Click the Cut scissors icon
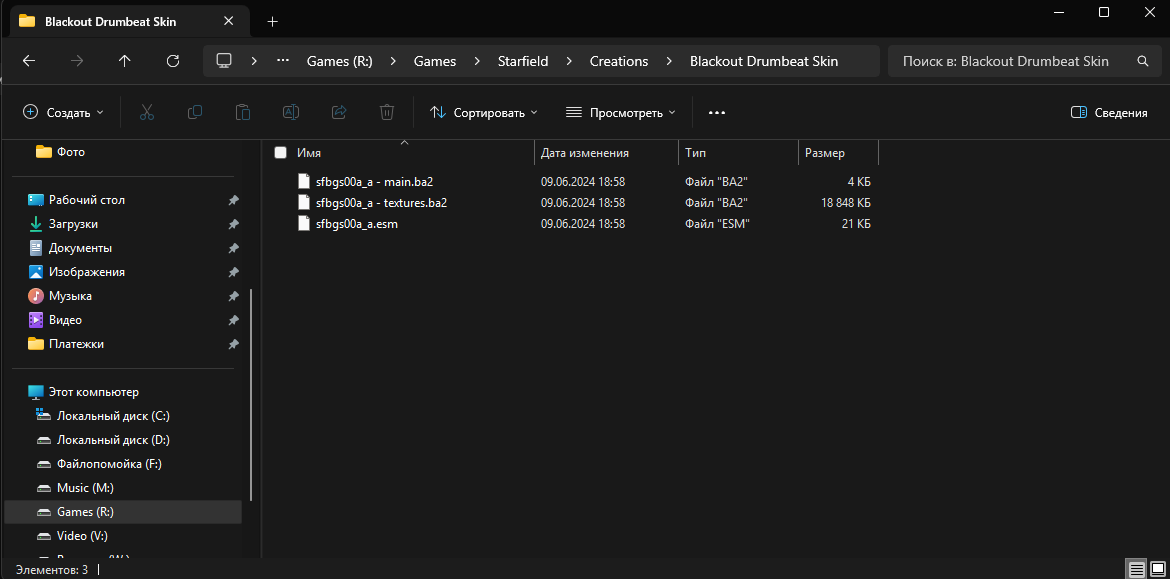This screenshot has width=1170, height=579. click(x=146, y=113)
